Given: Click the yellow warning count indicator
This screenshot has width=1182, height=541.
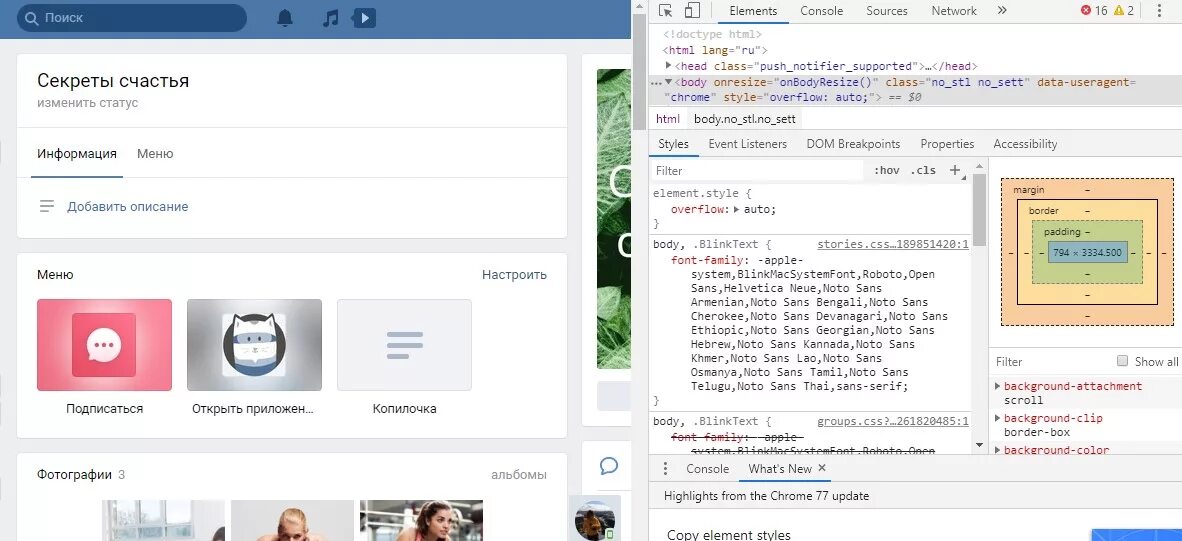Looking at the screenshot, I should (1124, 11).
